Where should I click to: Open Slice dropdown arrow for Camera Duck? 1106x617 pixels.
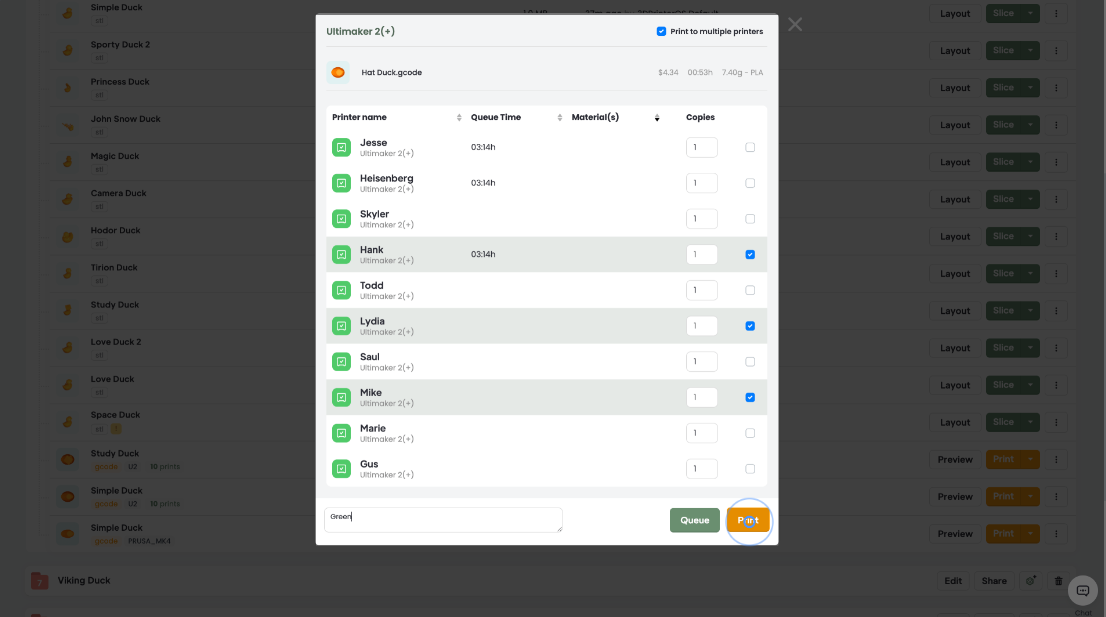tap(1030, 200)
